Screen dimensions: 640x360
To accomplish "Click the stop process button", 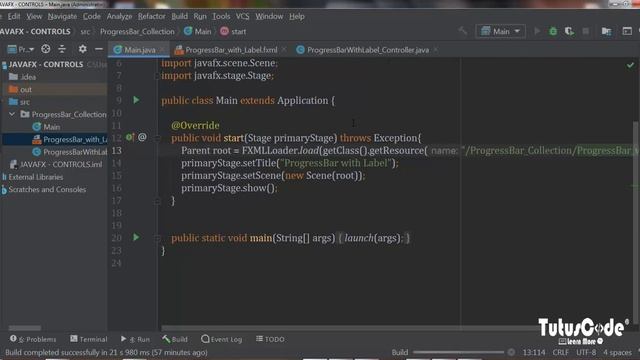I will tap(586, 31).
